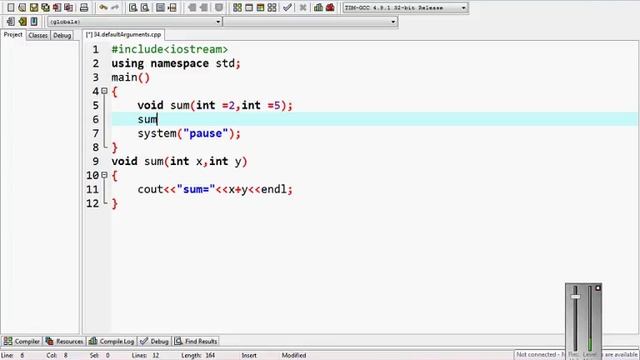Click the Toggle bookmarks icon
This screenshot has height=360, width=640.
(22, 21)
